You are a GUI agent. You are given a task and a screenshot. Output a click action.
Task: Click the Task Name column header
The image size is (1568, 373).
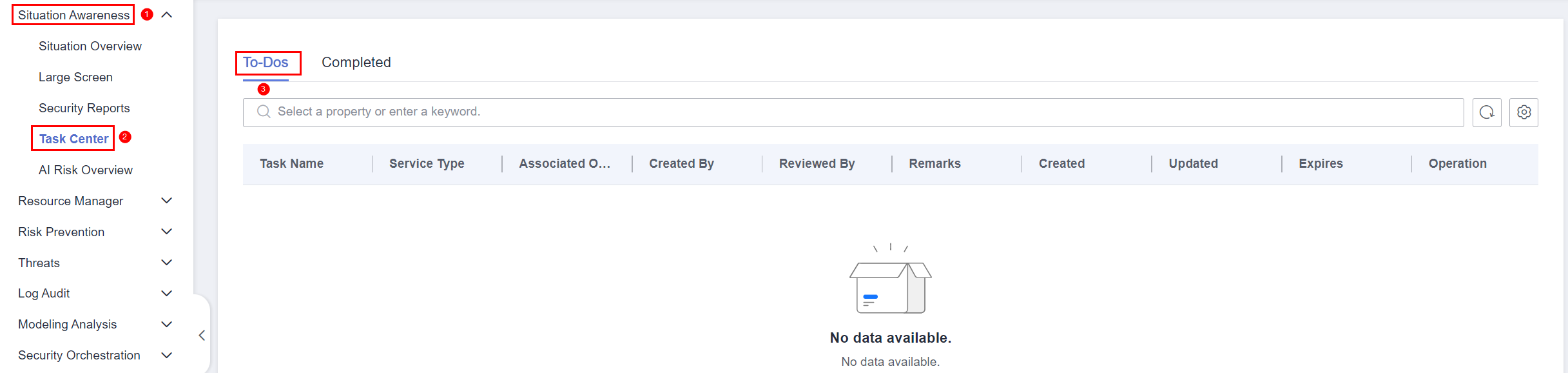pos(292,164)
